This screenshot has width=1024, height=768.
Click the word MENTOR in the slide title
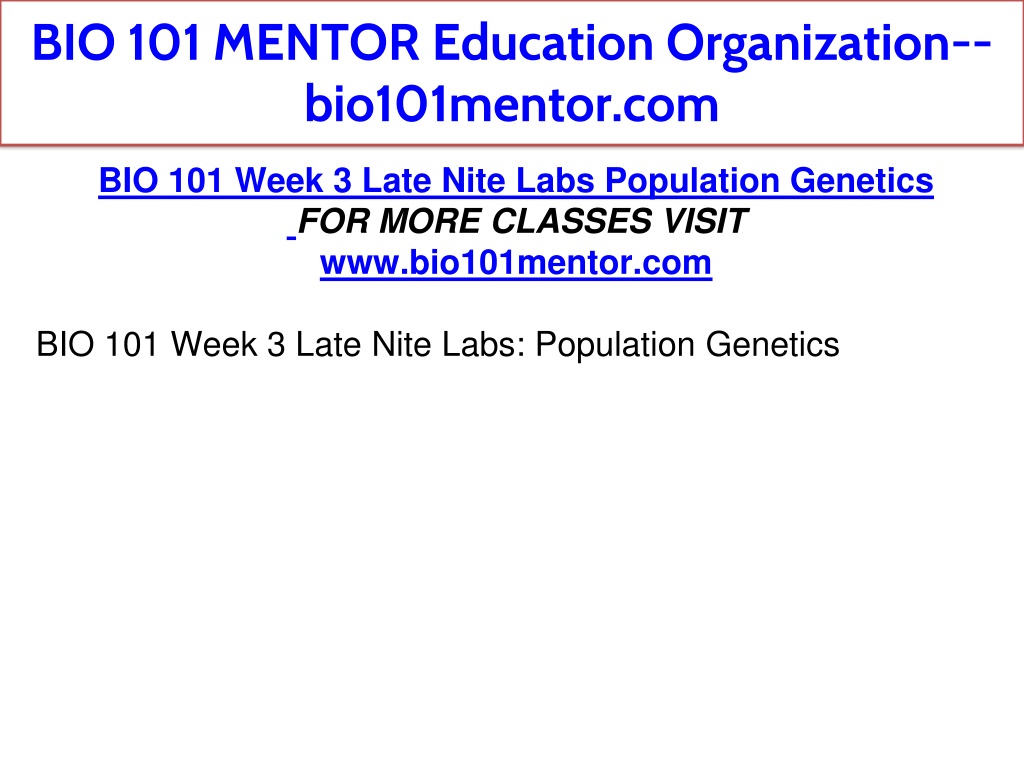[x=317, y=43]
